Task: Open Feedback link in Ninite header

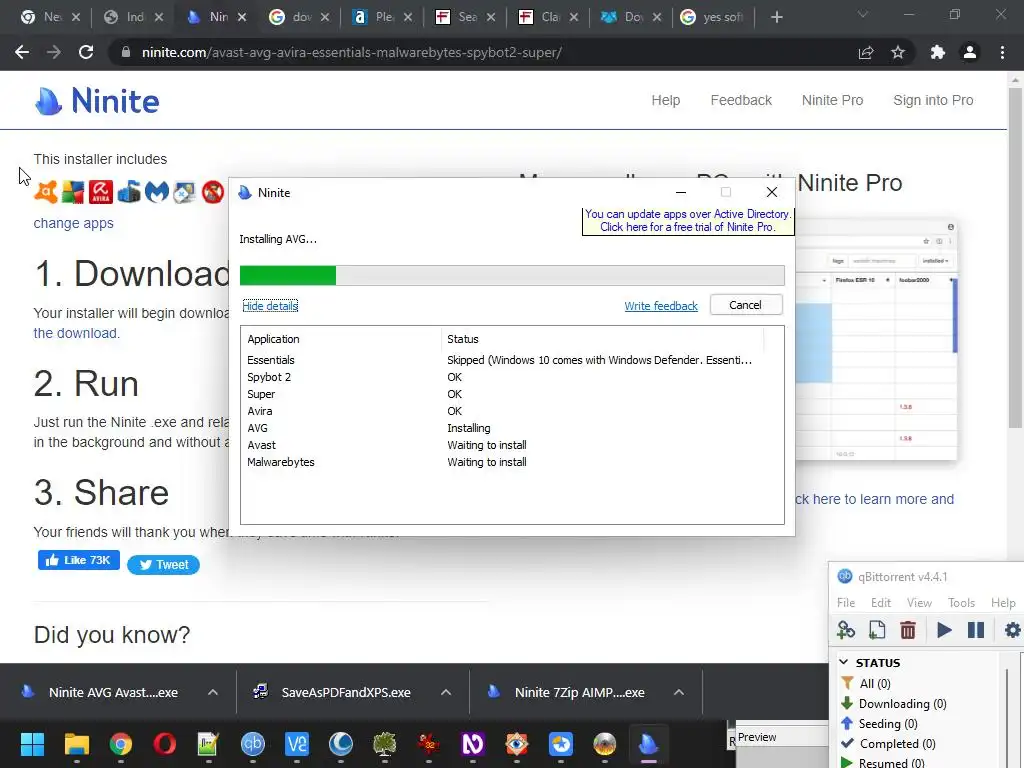Action: click(741, 101)
